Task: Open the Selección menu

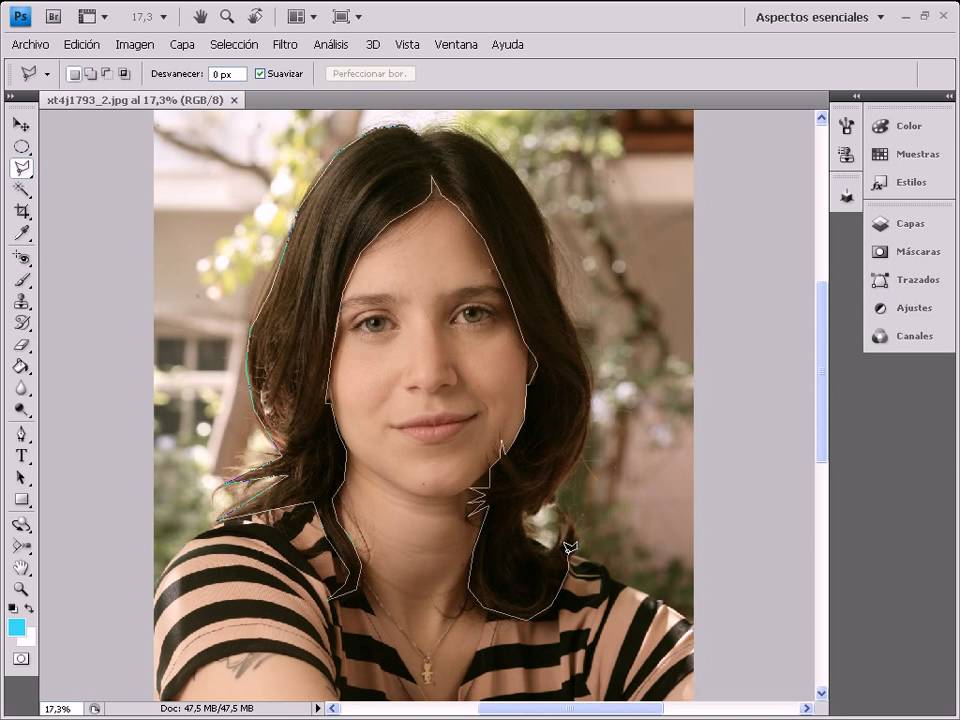Action: click(234, 45)
